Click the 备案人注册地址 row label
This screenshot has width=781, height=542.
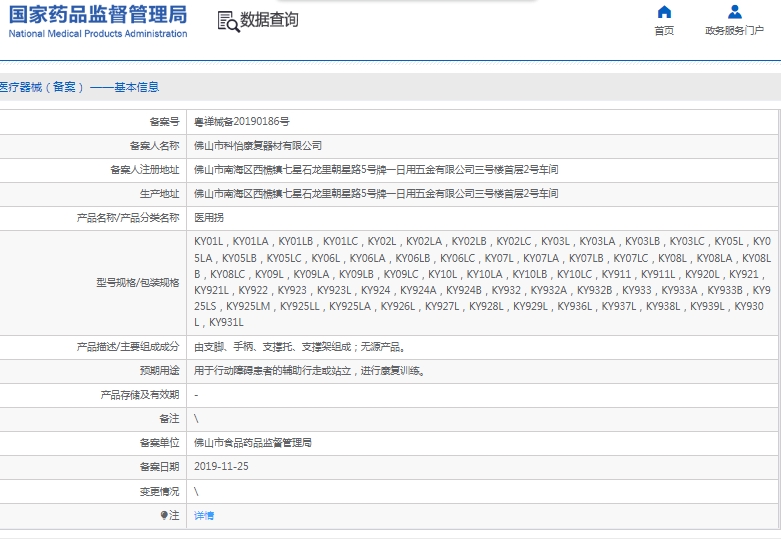[x=144, y=170]
